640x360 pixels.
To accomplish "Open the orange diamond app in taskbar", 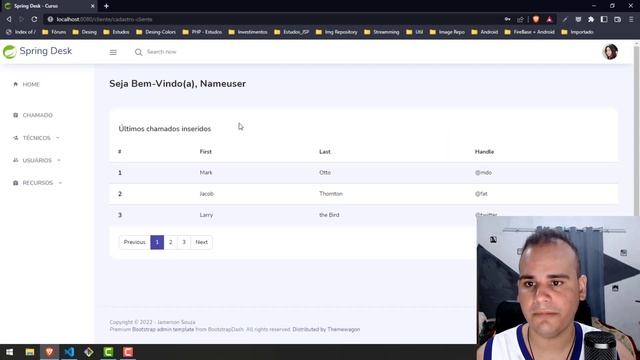I will 89,352.
